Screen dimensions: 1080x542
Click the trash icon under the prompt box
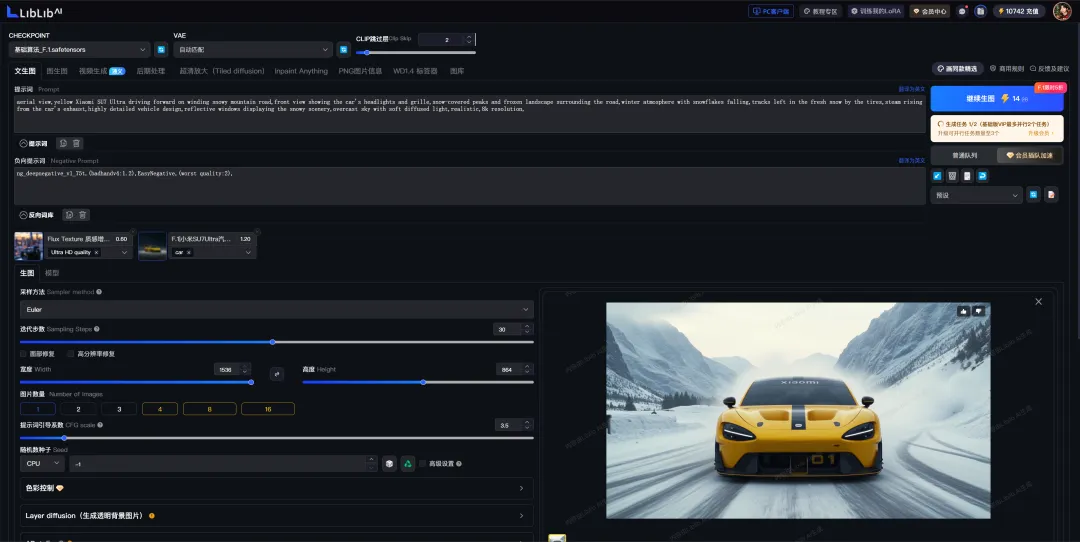pyautogui.click(x=76, y=143)
